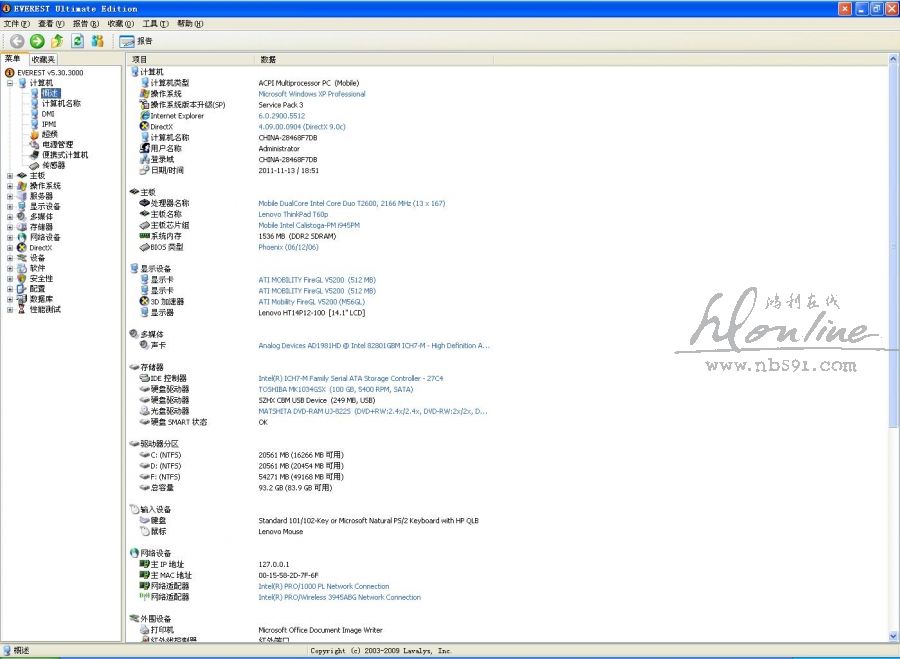This screenshot has height=659, width=900.
Task: Click the users icon in the toolbar
Action: 97,41
